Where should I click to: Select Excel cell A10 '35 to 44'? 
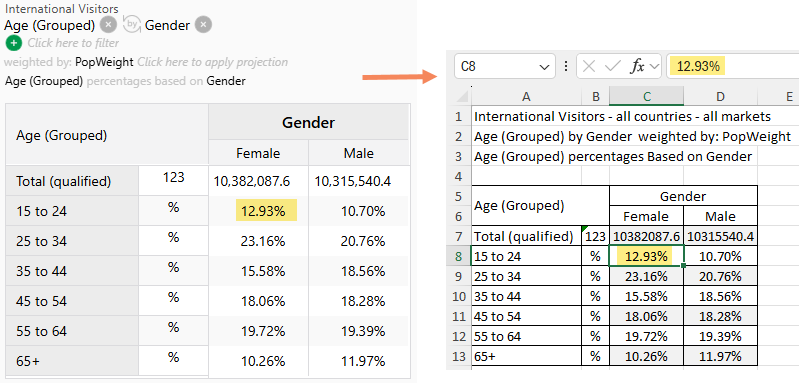tap(526, 296)
